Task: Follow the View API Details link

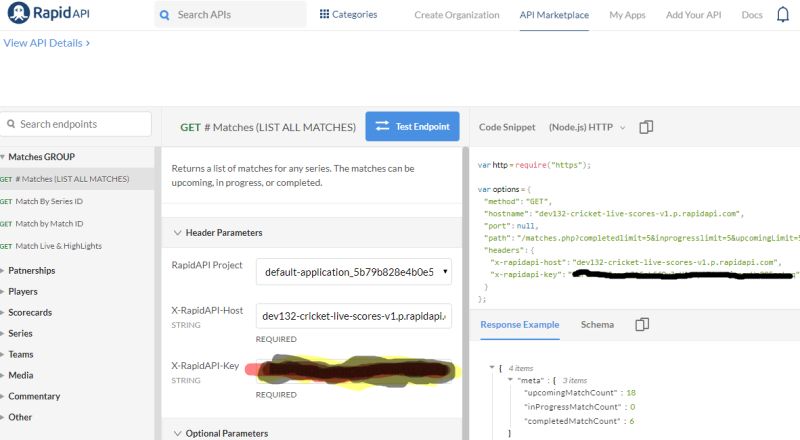Action: pos(46,43)
